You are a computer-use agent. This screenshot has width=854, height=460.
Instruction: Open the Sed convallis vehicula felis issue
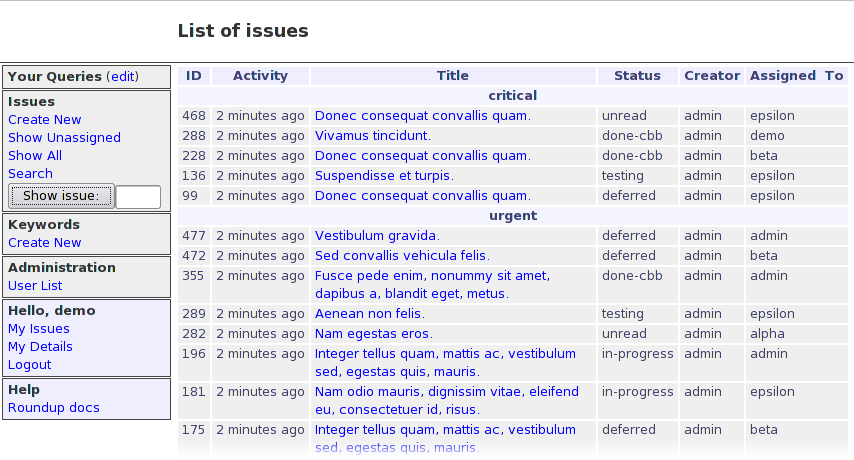(402, 256)
